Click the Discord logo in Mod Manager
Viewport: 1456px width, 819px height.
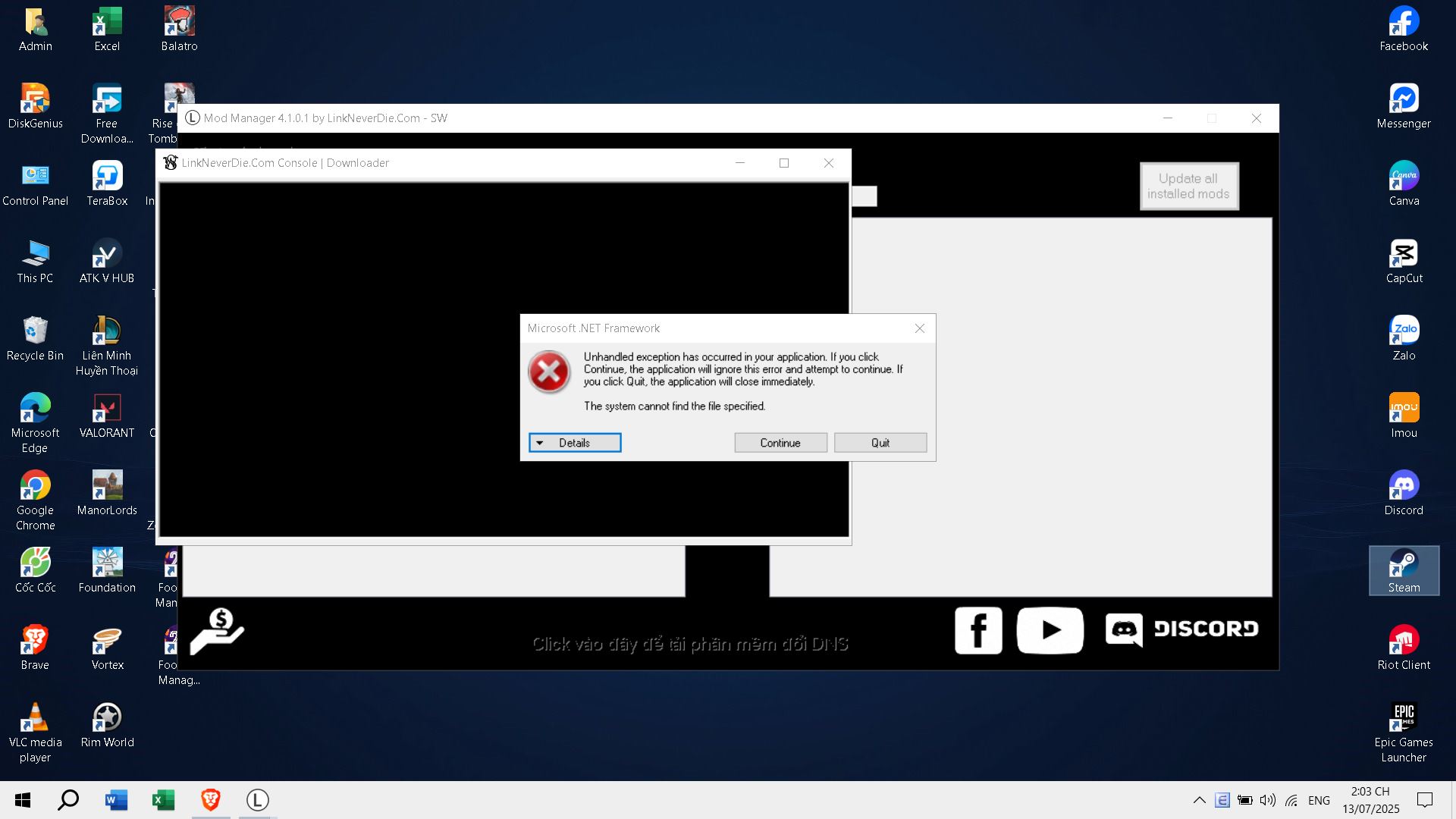click(x=1181, y=629)
